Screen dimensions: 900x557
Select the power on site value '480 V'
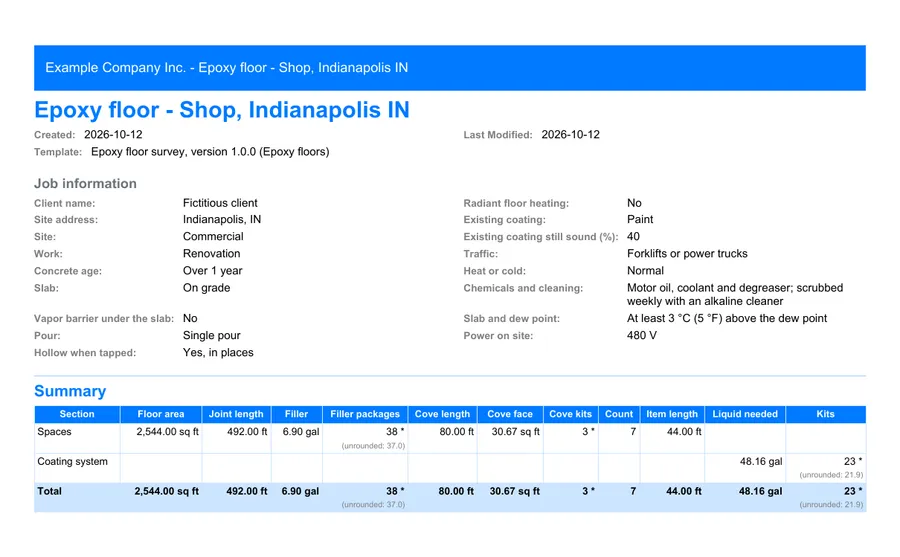642,335
